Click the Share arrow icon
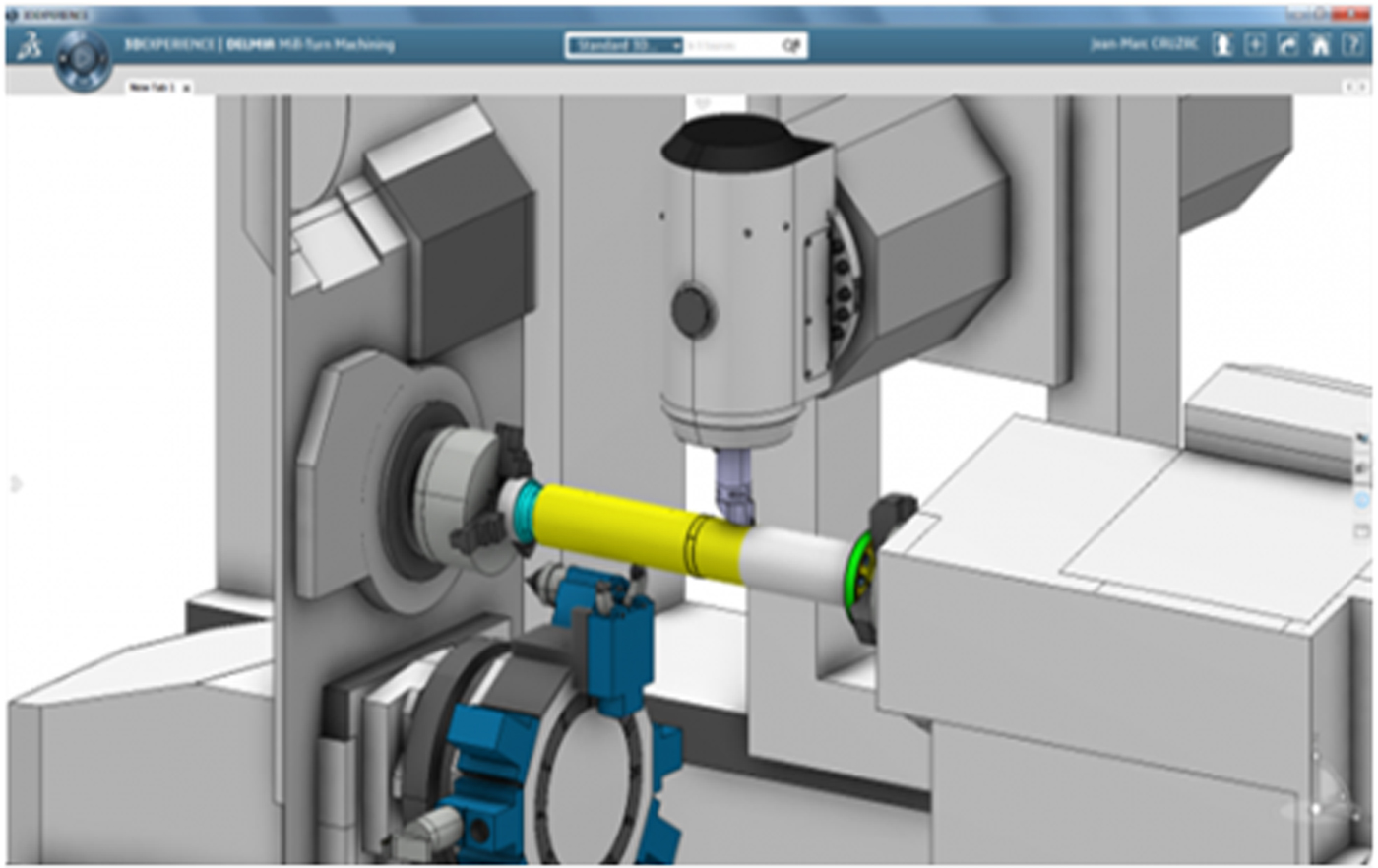The width and height of the screenshot is (1378, 868). (x=1287, y=45)
